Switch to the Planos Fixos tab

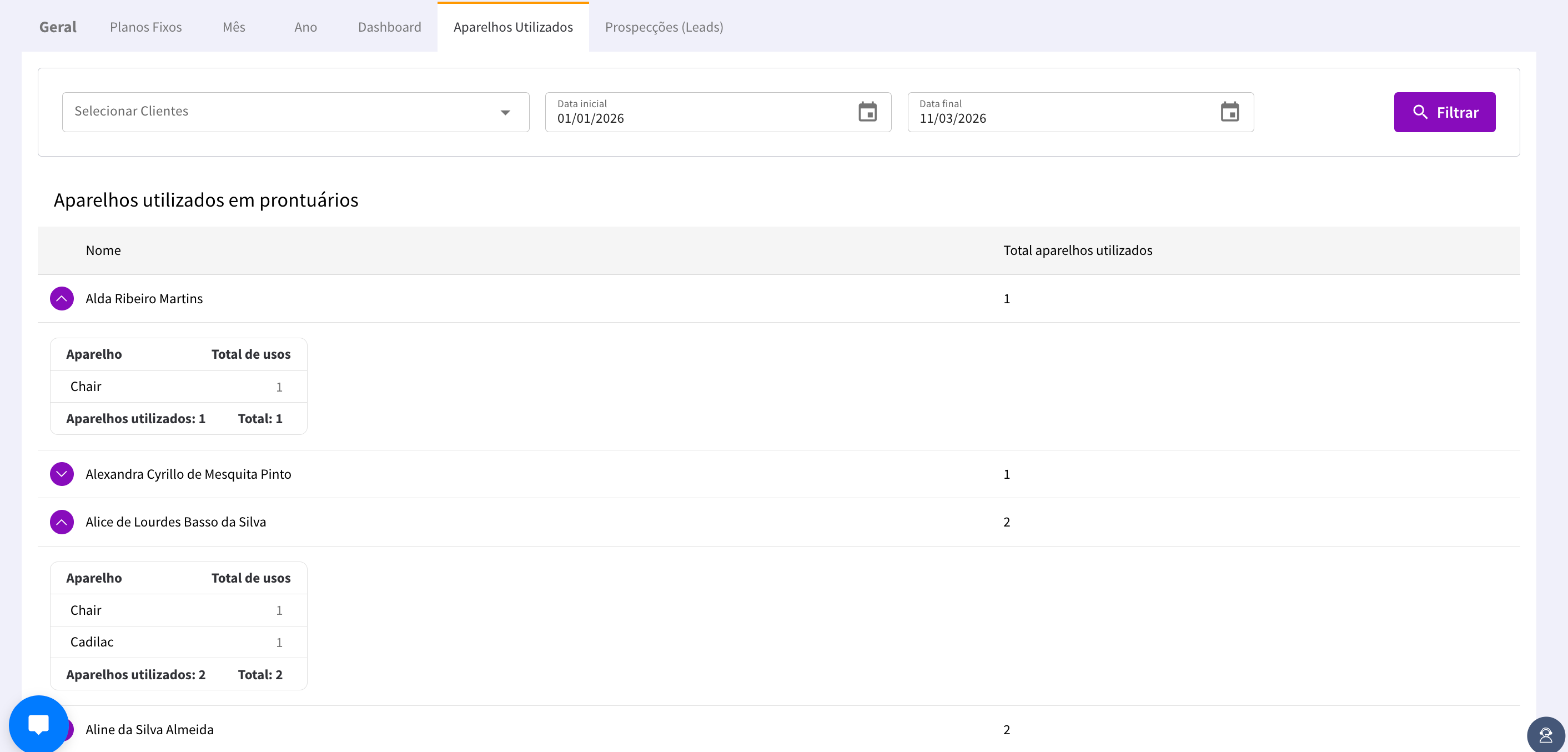[x=145, y=27]
